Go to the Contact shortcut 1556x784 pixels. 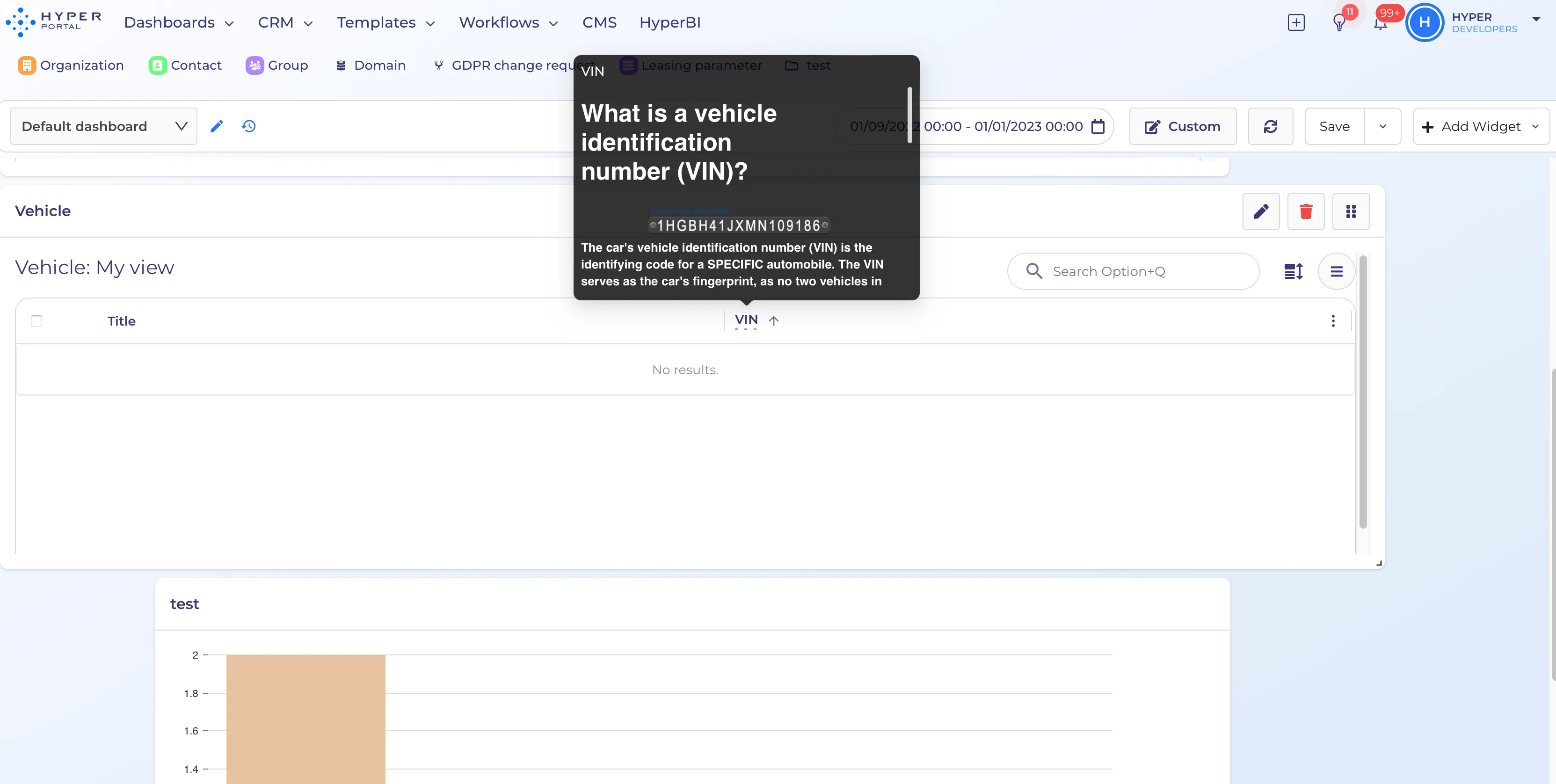click(185, 65)
